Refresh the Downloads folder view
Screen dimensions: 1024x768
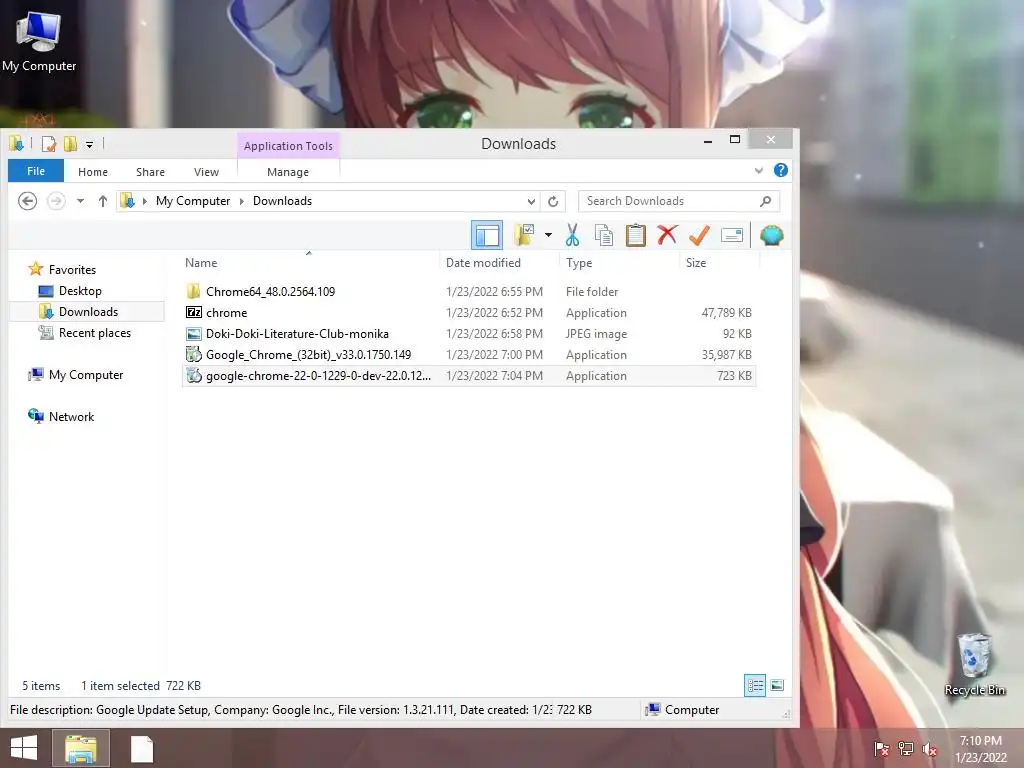(553, 201)
